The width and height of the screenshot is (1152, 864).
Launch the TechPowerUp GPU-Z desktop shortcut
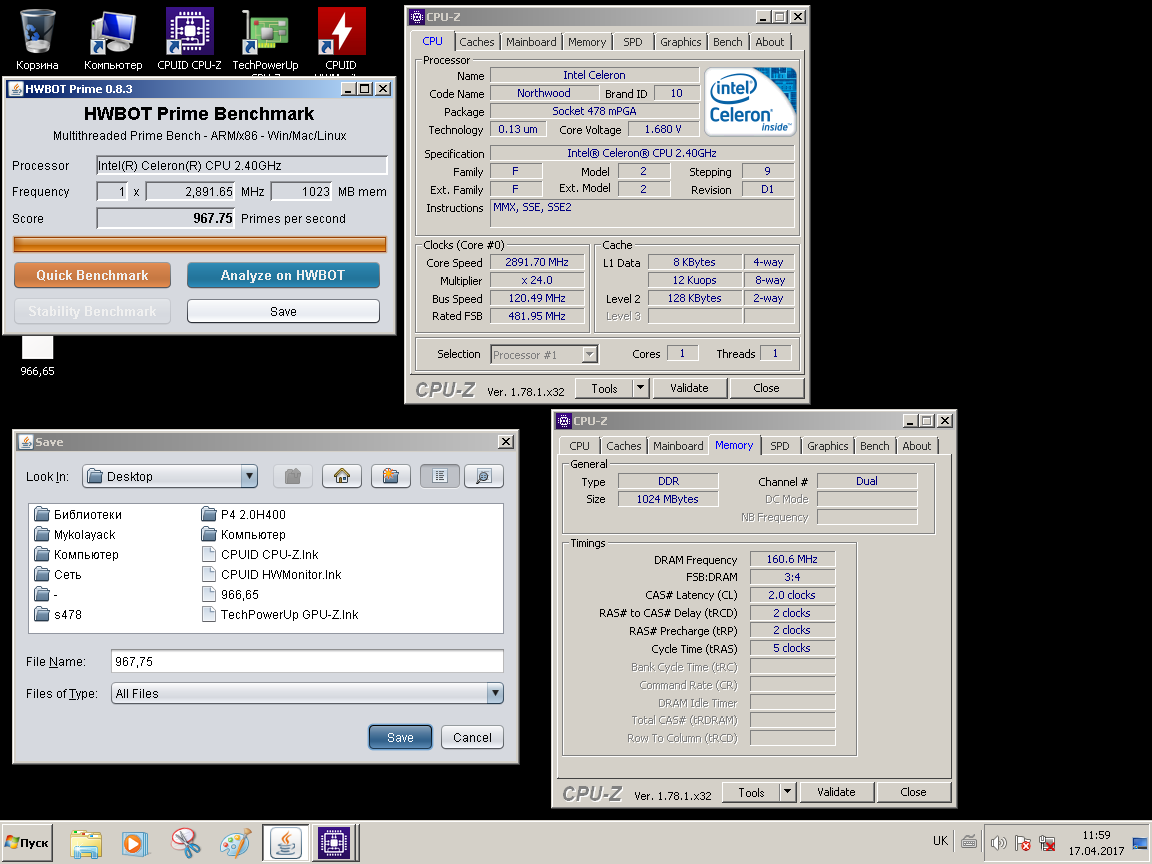[x=265, y=40]
